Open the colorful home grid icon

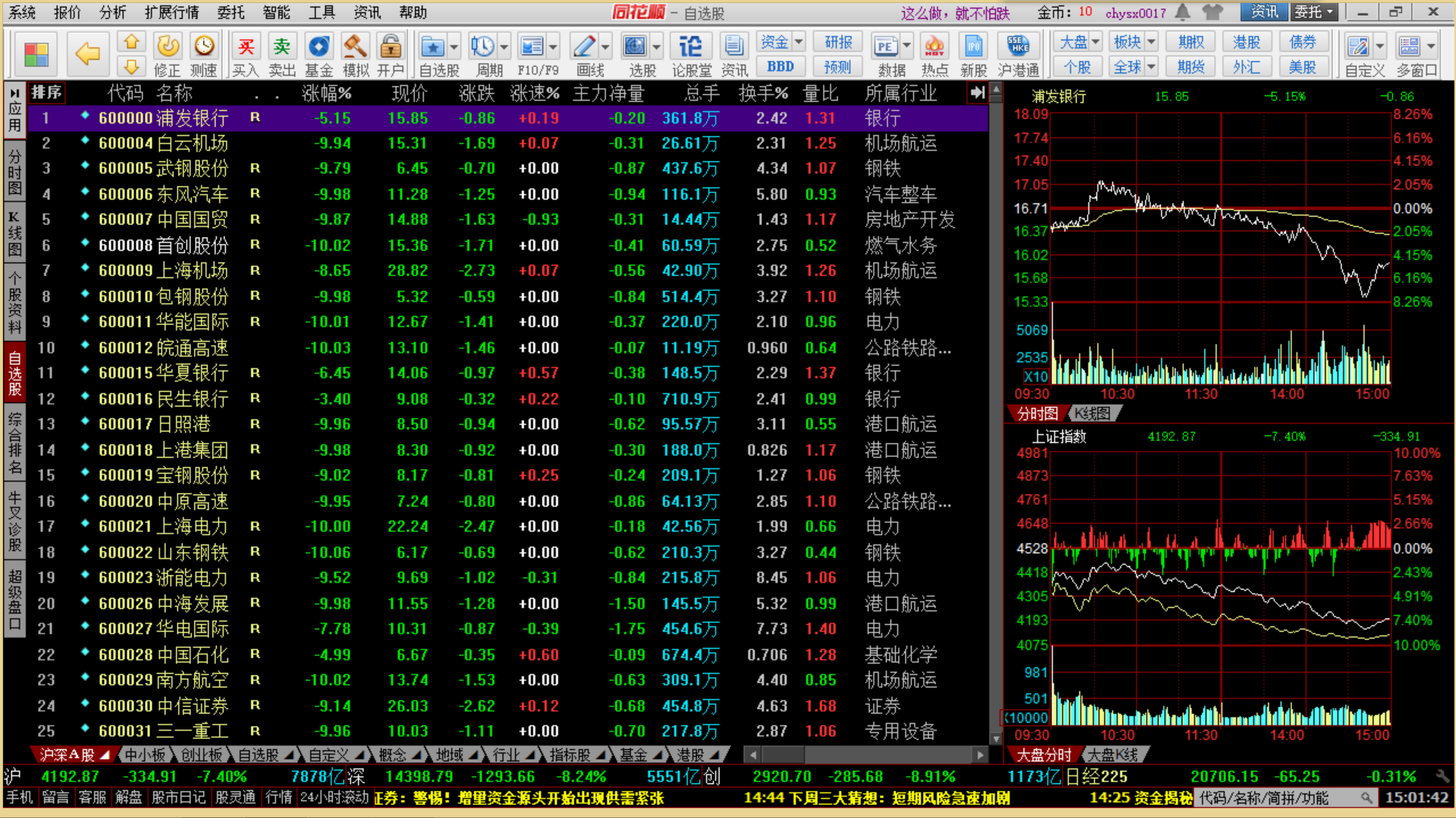[x=36, y=55]
